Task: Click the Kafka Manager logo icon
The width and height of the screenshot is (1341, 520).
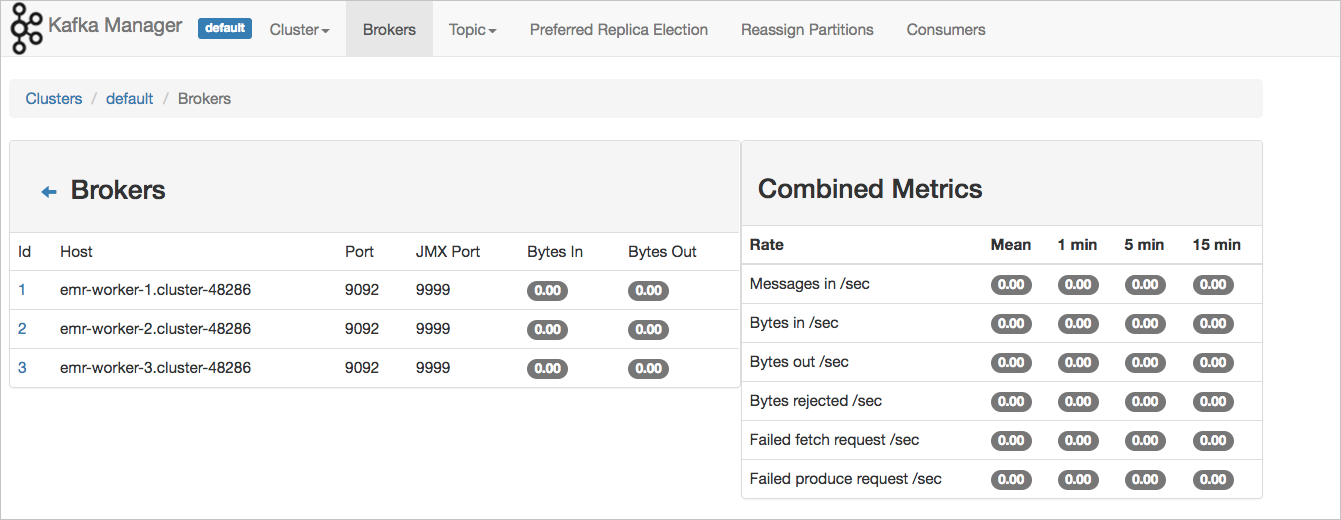Action: [27, 29]
